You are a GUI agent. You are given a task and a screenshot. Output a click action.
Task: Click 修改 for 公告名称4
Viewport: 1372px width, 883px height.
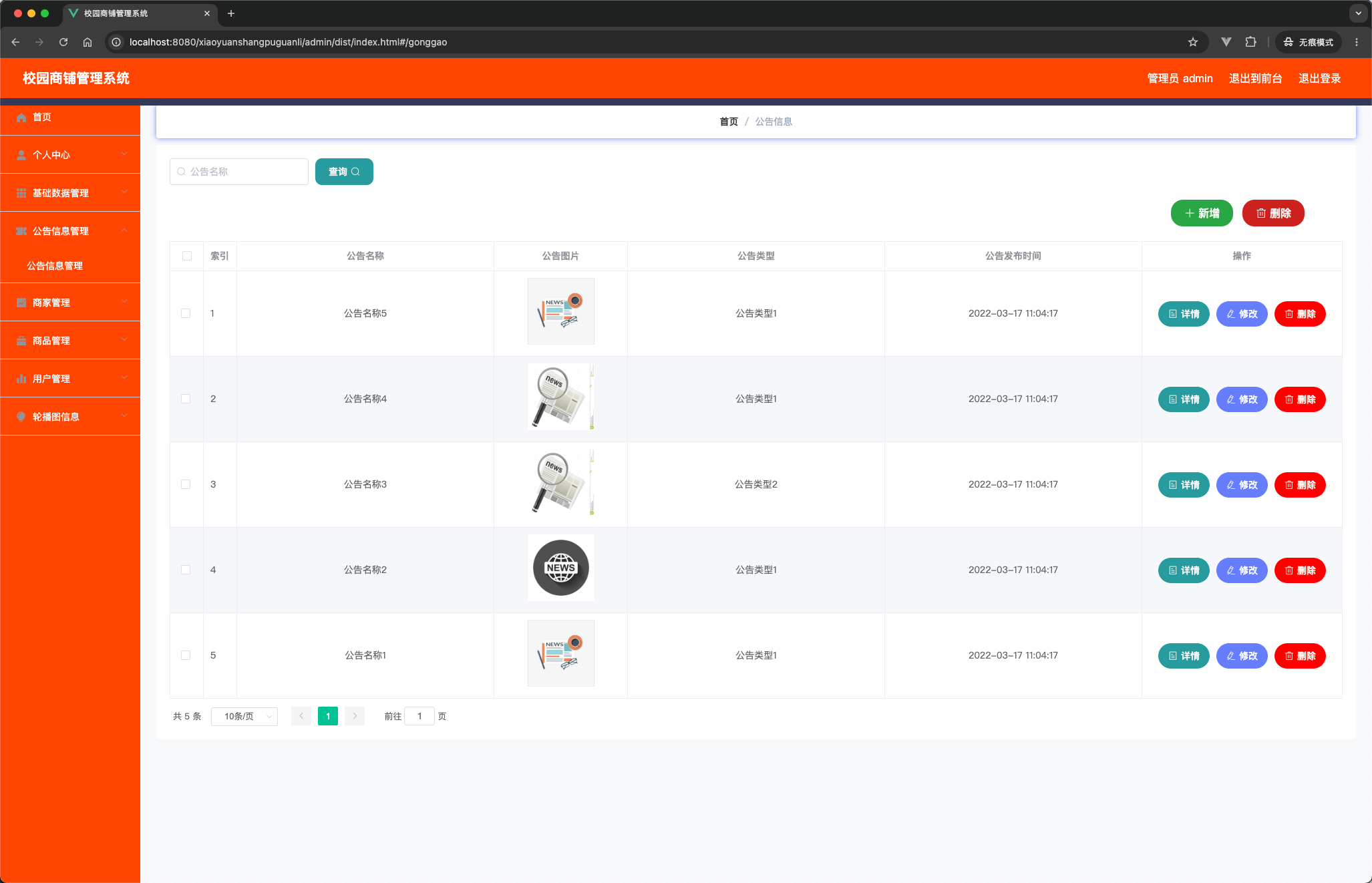(1242, 399)
